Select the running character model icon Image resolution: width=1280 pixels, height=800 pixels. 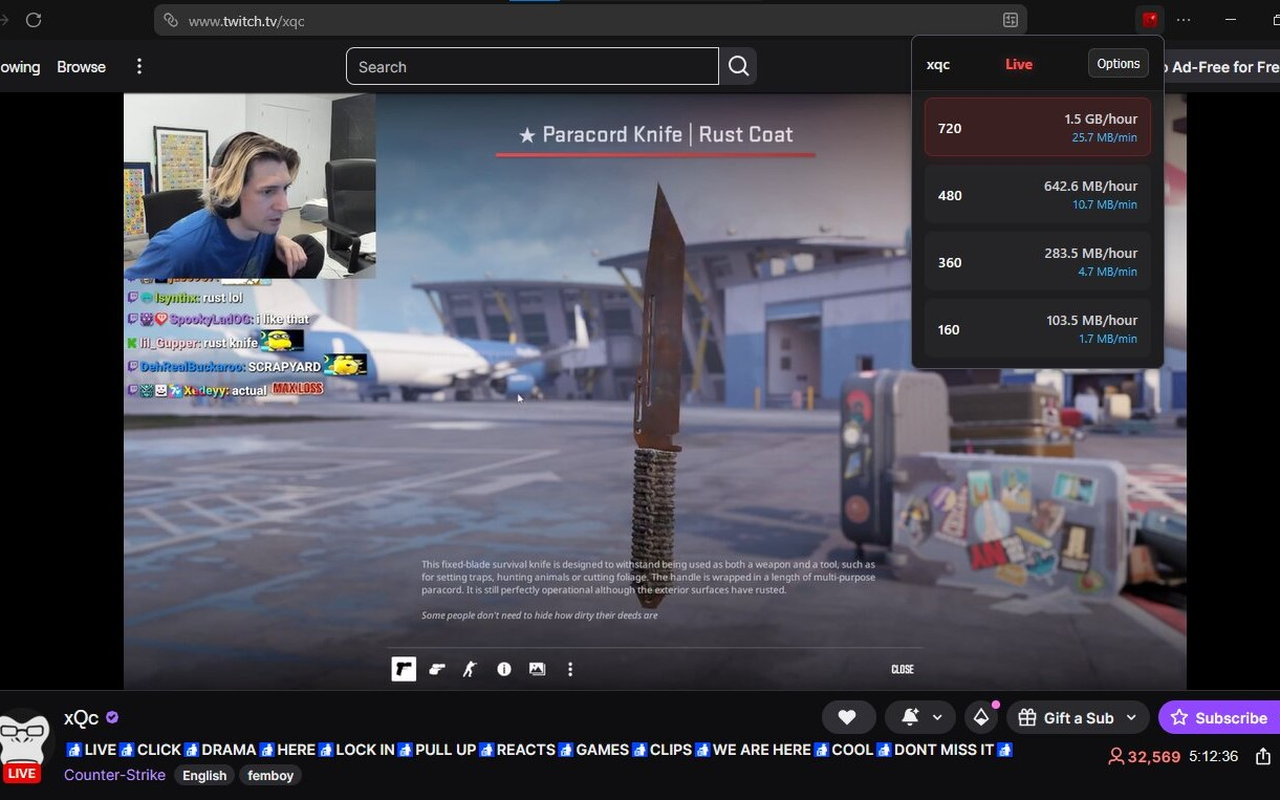pyautogui.click(x=470, y=669)
